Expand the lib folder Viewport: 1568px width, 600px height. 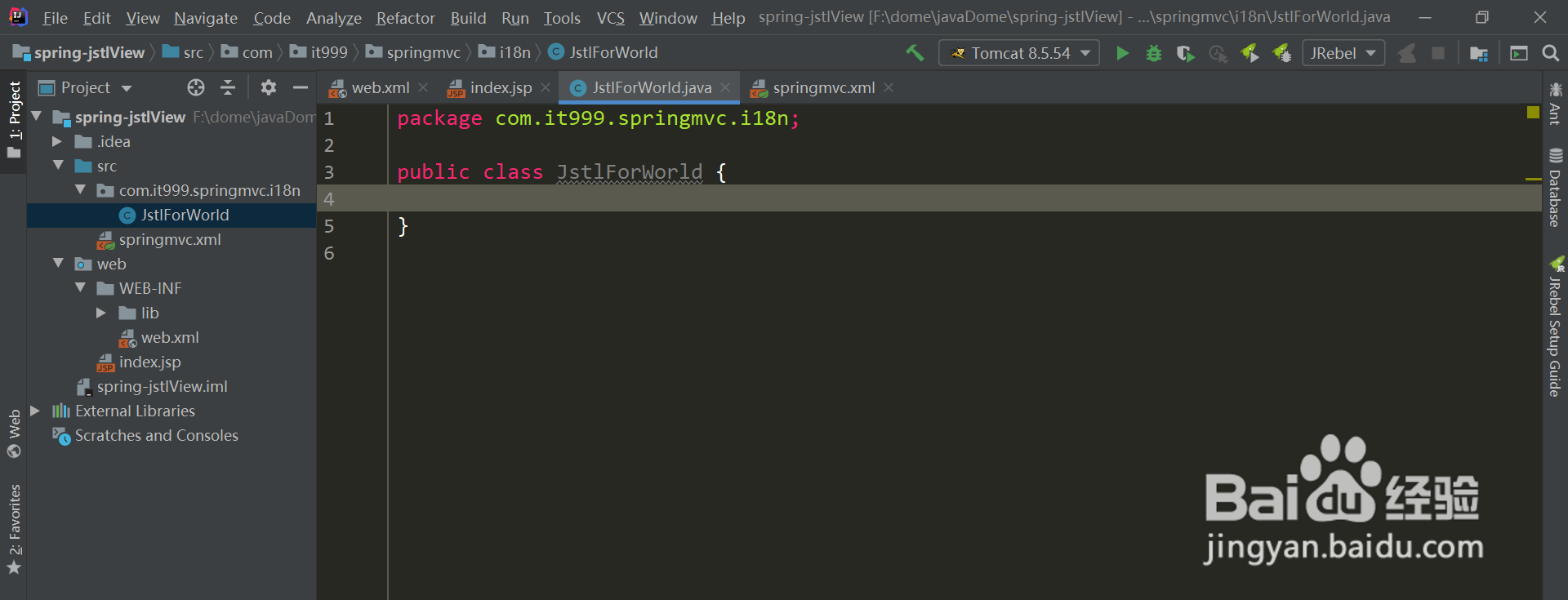(101, 313)
